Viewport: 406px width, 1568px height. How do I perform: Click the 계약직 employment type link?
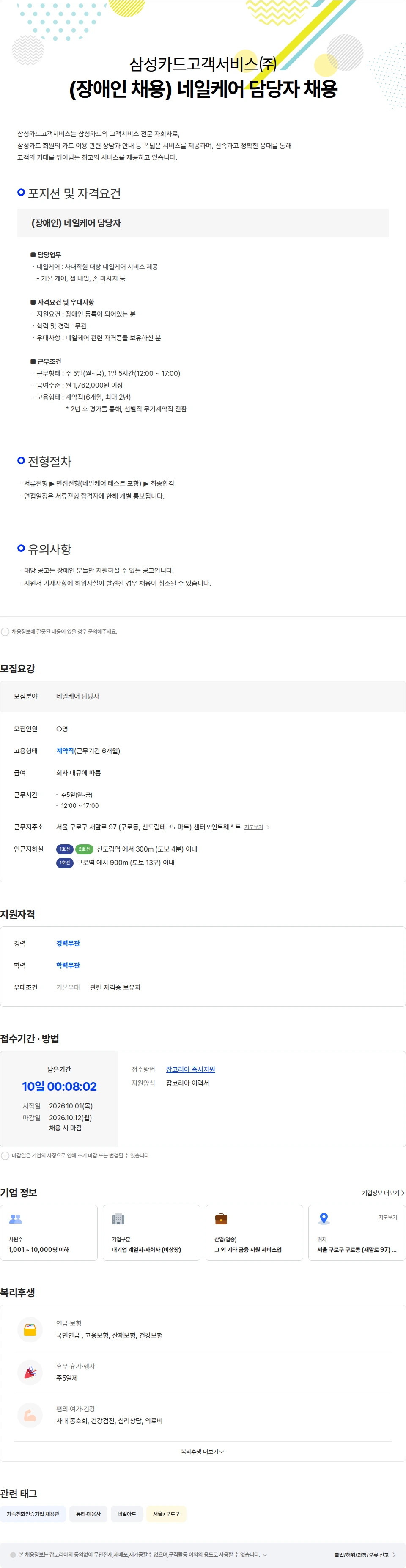[x=65, y=751]
